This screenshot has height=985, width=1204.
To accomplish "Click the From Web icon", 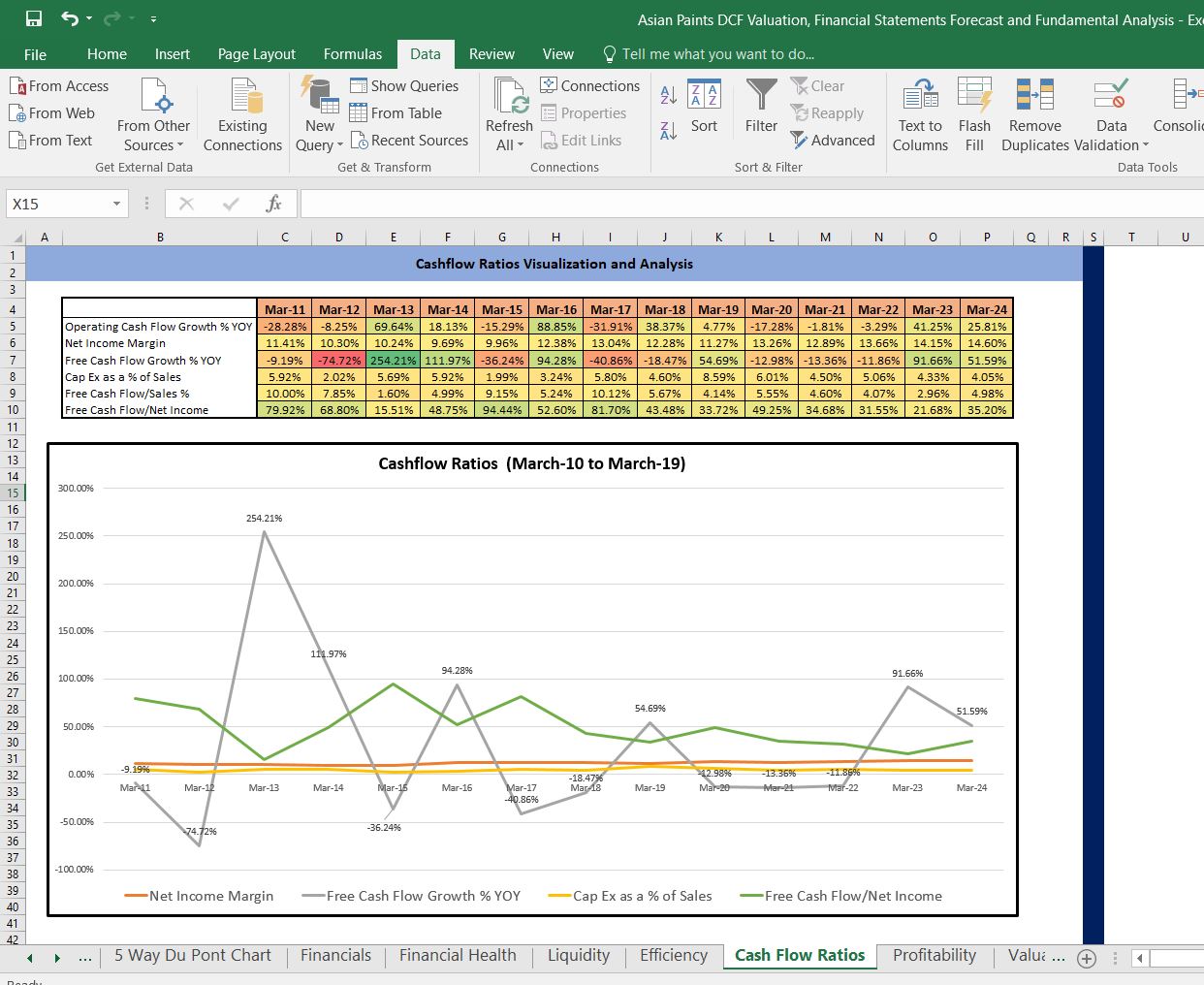I will coord(17,113).
